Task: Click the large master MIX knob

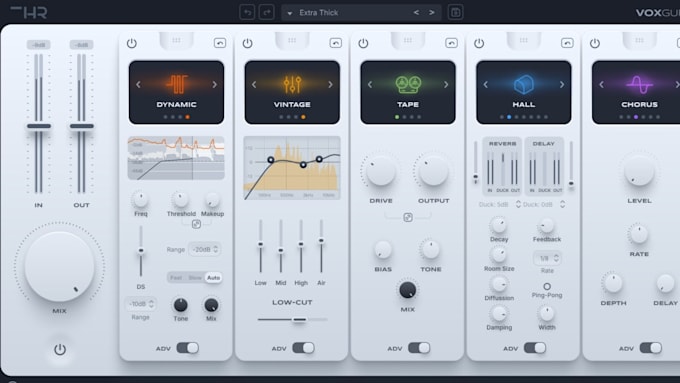Action: (x=59, y=266)
